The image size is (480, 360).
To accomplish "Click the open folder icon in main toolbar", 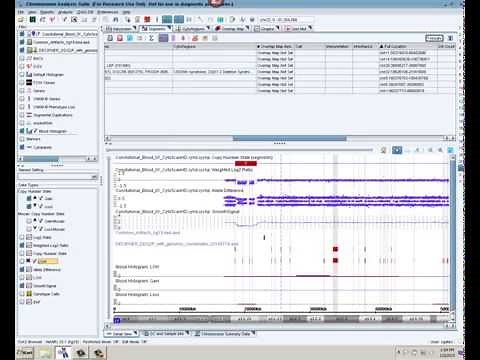I will [22, 20].
